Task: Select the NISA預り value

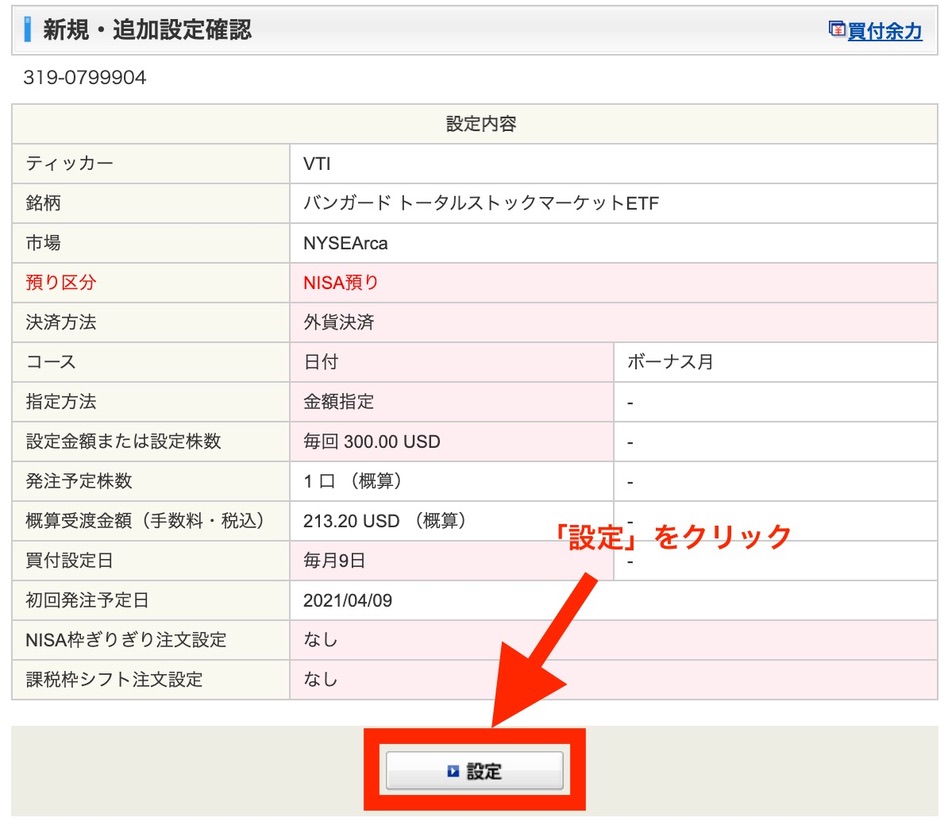Action: click(x=341, y=282)
